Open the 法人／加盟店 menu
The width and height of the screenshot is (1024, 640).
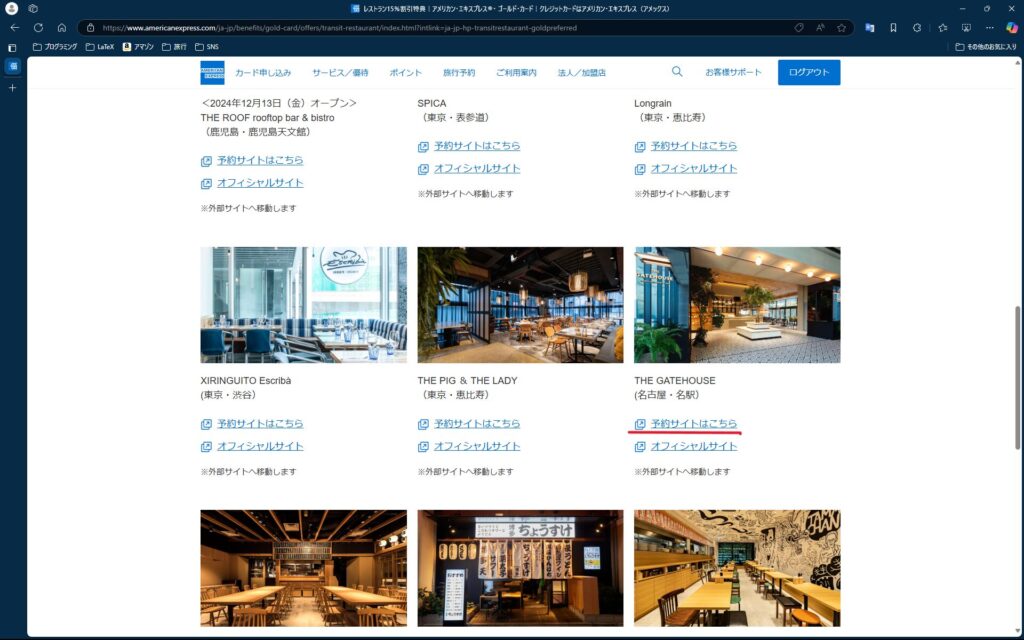point(581,72)
